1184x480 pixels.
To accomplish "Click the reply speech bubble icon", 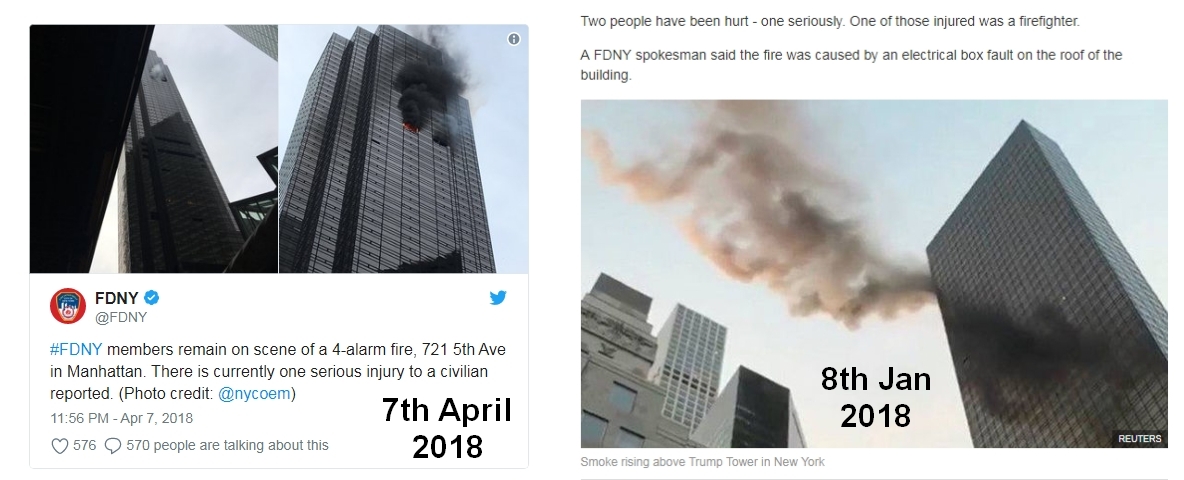I will point(113,446).
